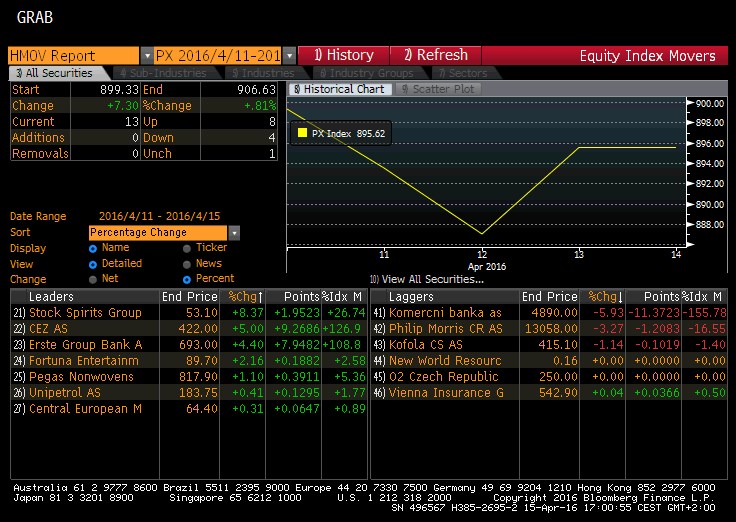This screenshot has height=522, width=736.
Task: Click the PX 2016/4/11 index field
Action: tap(218, 56)
